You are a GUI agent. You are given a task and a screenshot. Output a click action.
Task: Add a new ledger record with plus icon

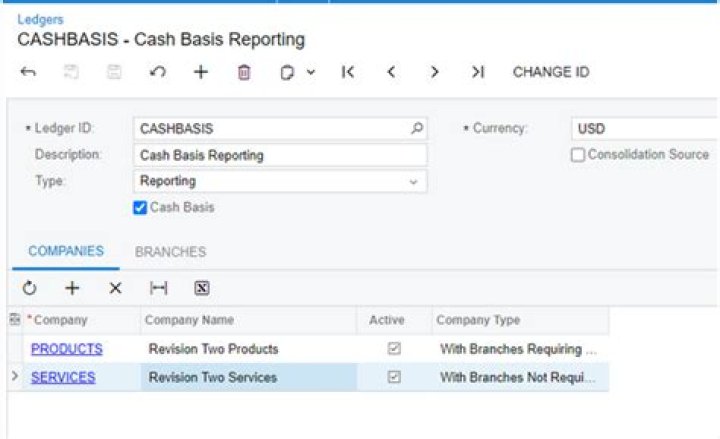200,72
